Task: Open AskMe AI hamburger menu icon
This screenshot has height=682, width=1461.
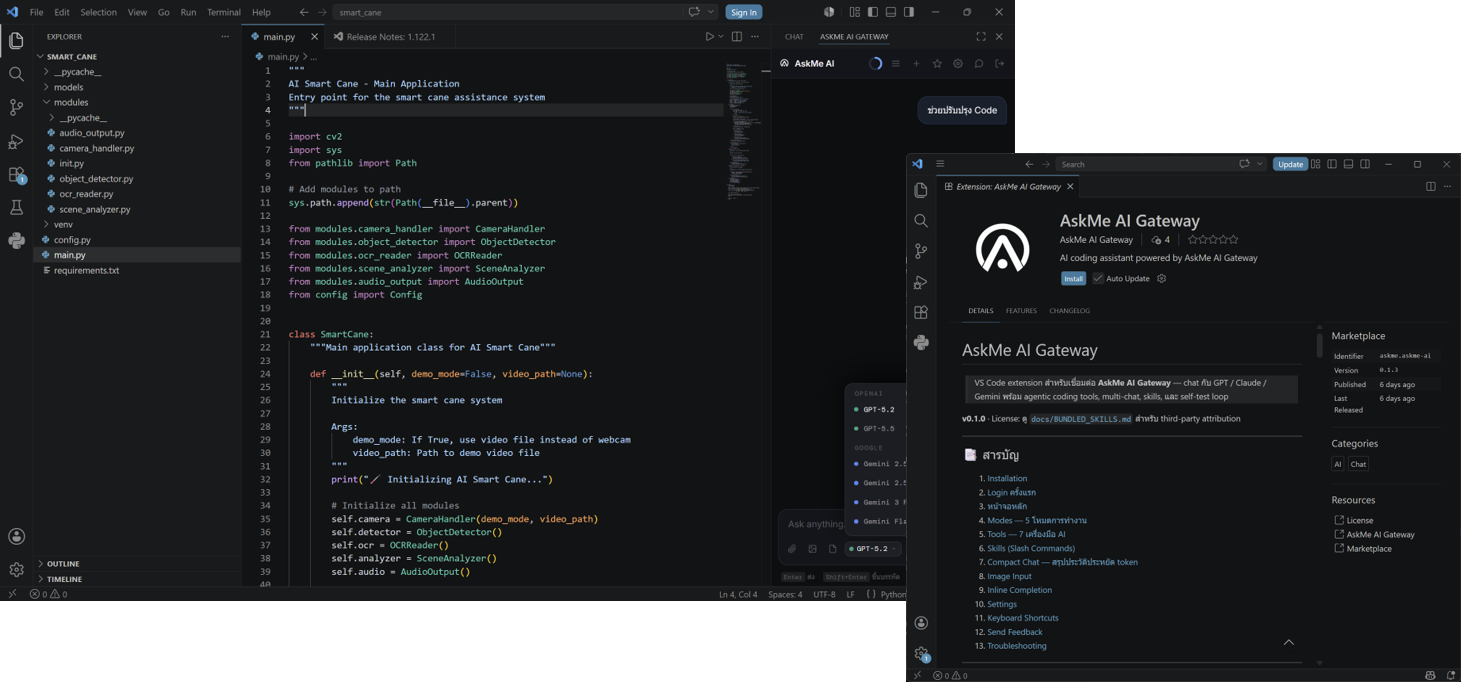Action: [x=895, y=64]
